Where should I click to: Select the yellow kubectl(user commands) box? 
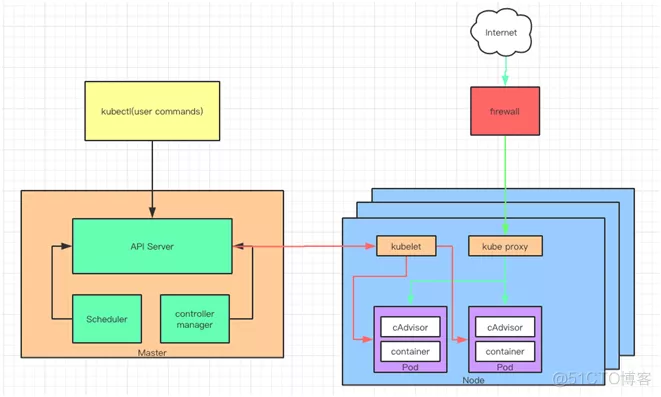pos(152,111)
